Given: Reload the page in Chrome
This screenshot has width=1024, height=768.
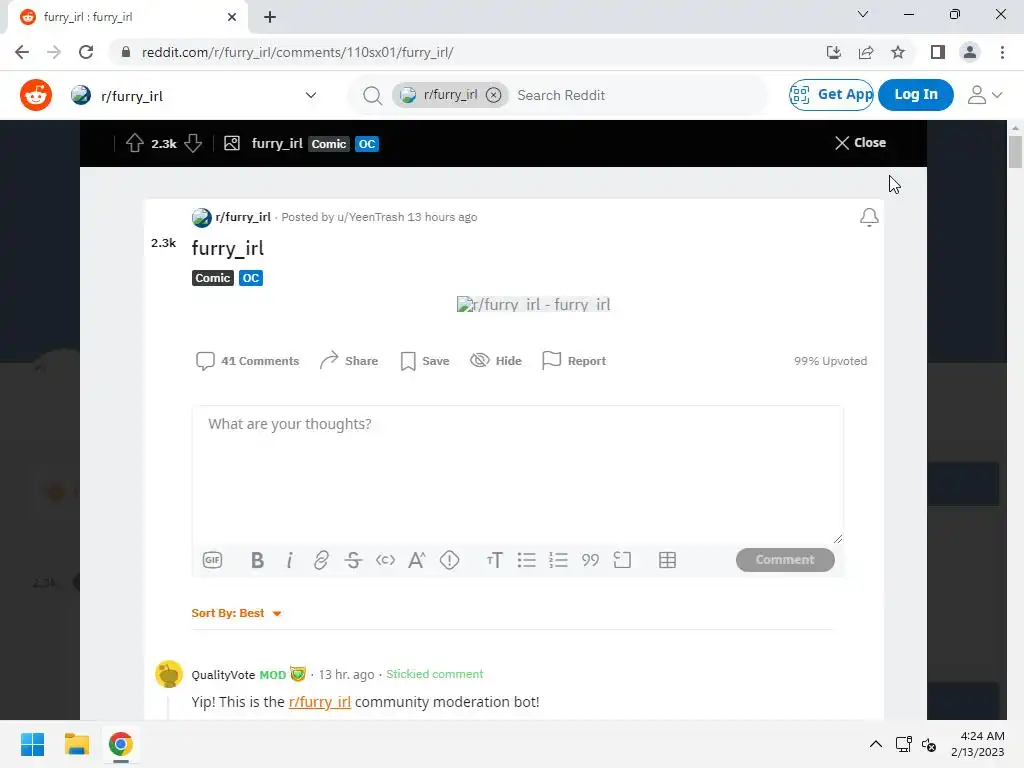Looking at the screenshot, I should pos(86,52).
